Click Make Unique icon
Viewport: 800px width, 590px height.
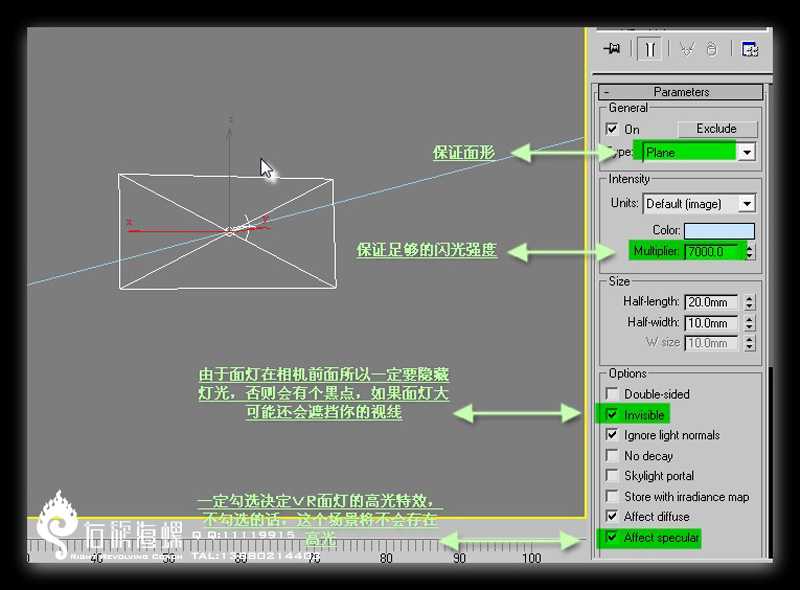coord(687,50)
